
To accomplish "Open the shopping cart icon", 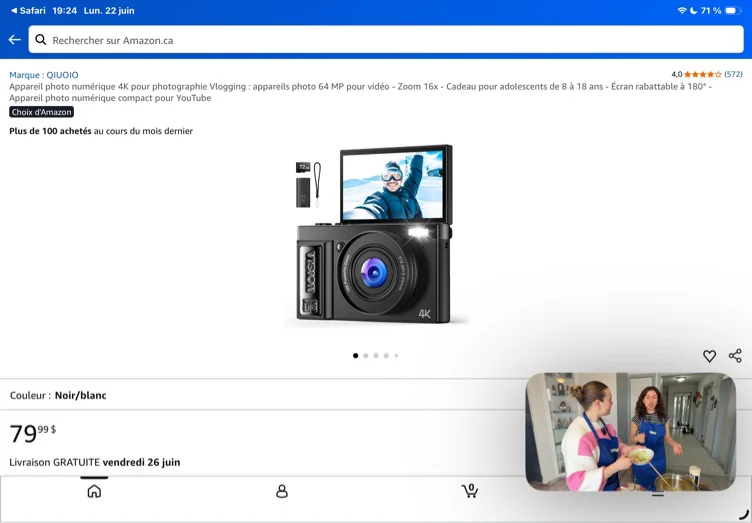I will (x=470, y=490).
